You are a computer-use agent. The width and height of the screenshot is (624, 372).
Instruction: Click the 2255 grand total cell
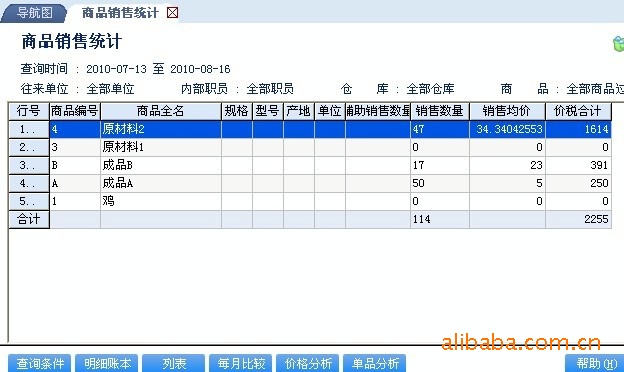pos(578,219)
